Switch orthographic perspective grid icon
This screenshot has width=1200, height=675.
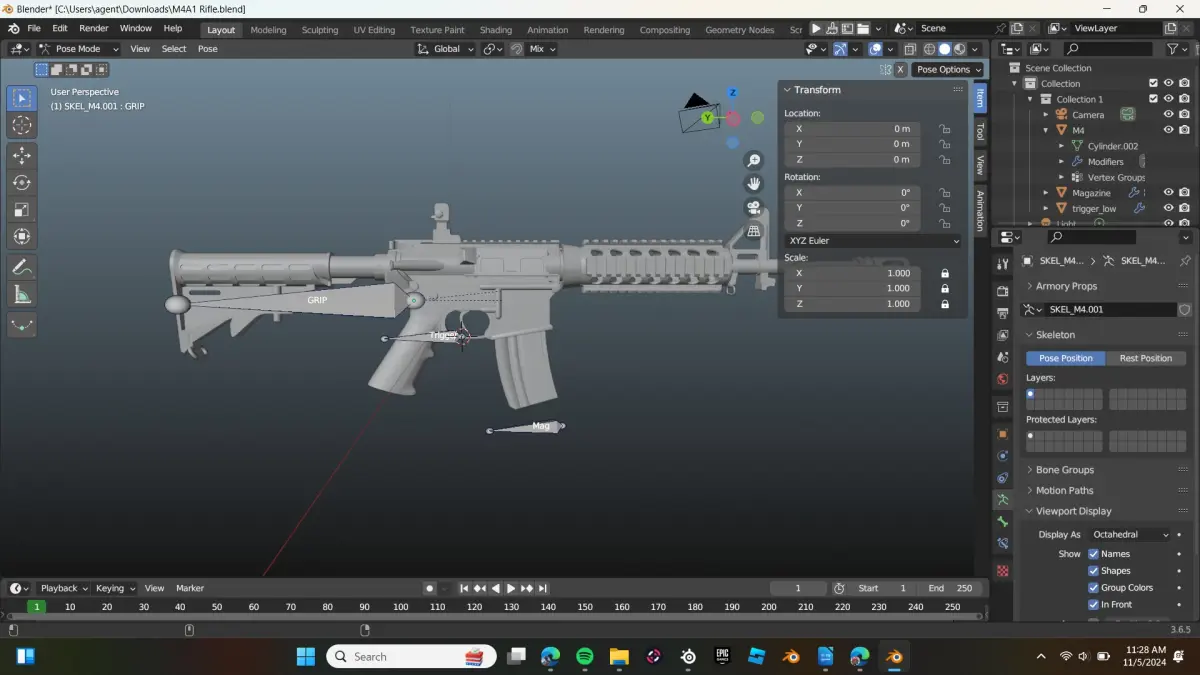(754, 231)
